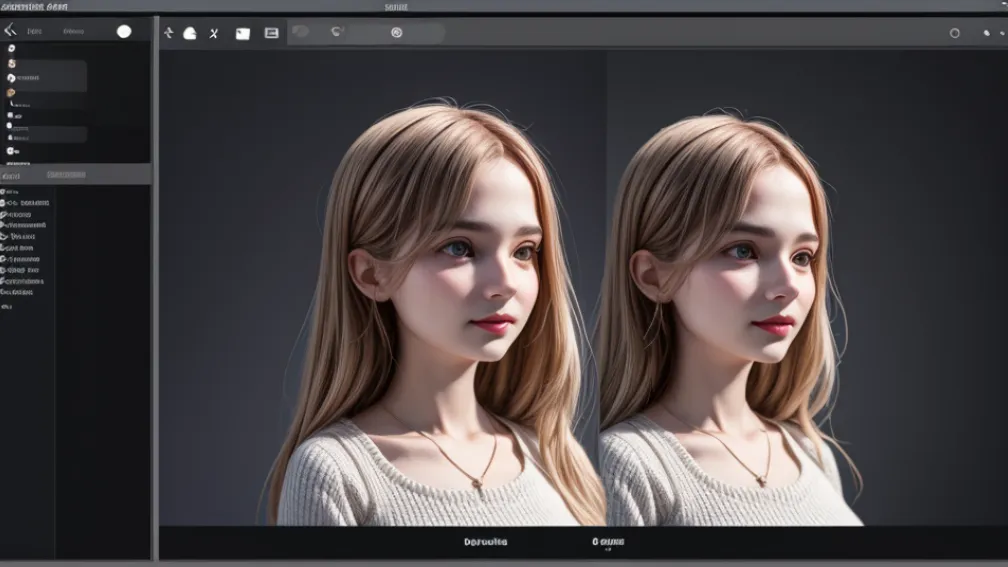Click the dark oval button in the toolbar pill
Screen dimensions: 1008x567
click(300, 32)
